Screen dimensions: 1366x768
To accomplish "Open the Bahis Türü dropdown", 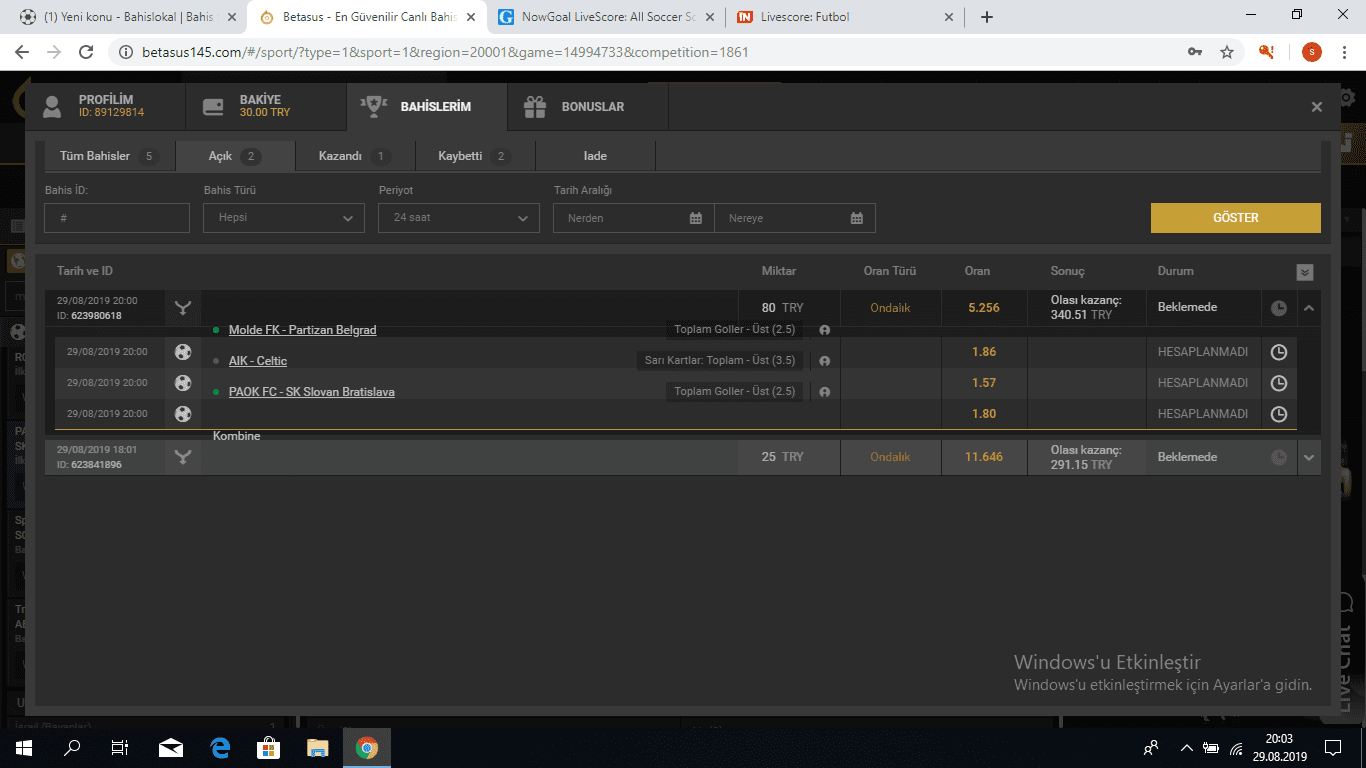I will pyautogui.click(x=284, y=218).
